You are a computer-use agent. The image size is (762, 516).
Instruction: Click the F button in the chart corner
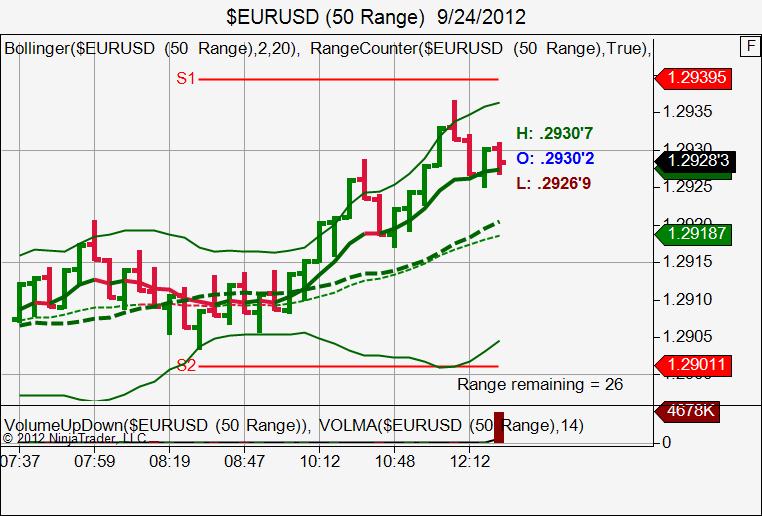click(x=750, y=47)
